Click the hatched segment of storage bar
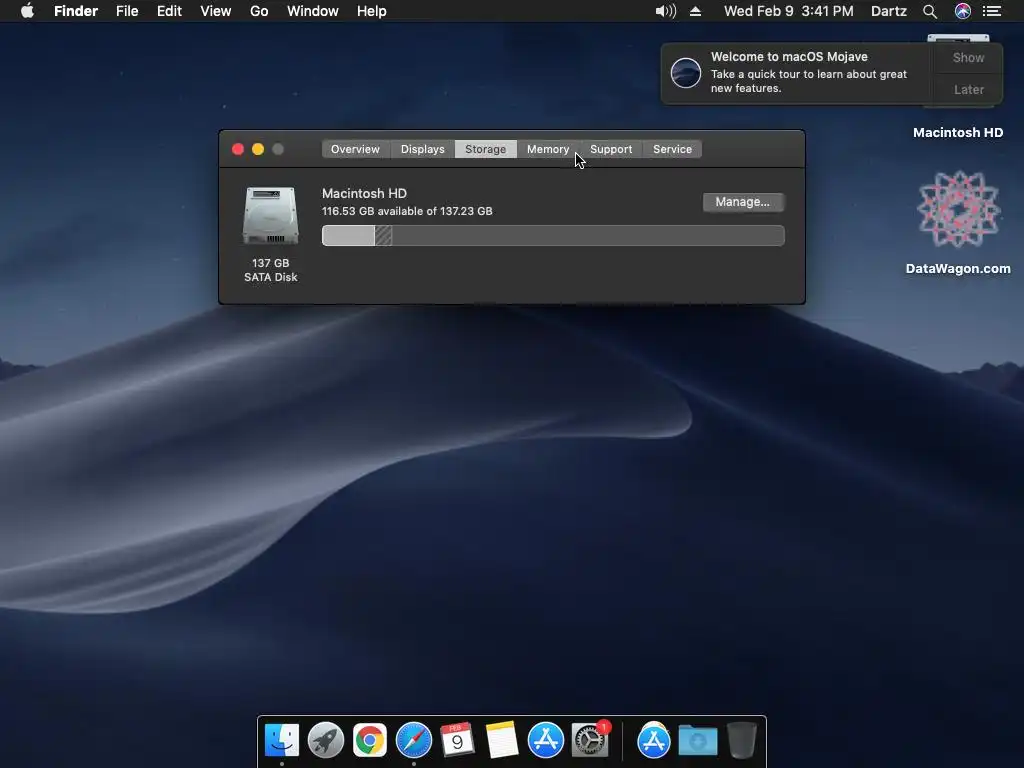This screenshot has width=1024, height=768. [383, 236]
